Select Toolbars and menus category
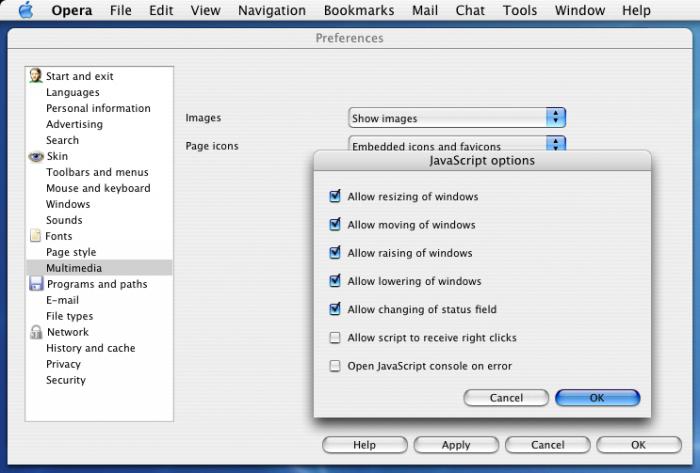 pos(97,172)
